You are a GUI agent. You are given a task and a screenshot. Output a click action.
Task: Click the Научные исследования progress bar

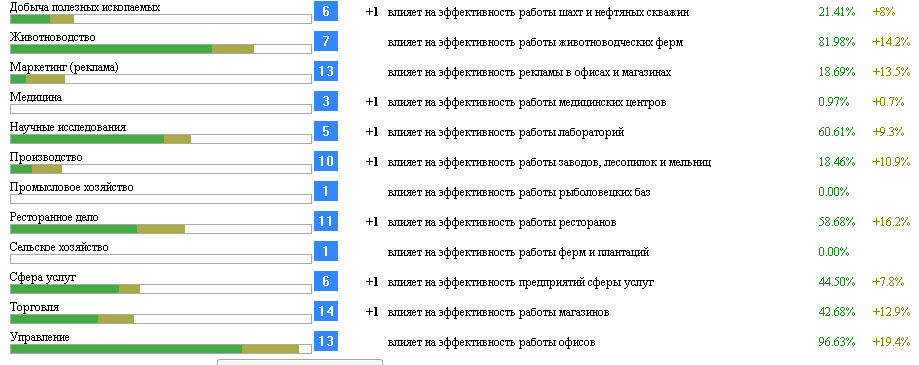(x=161, y=139)
